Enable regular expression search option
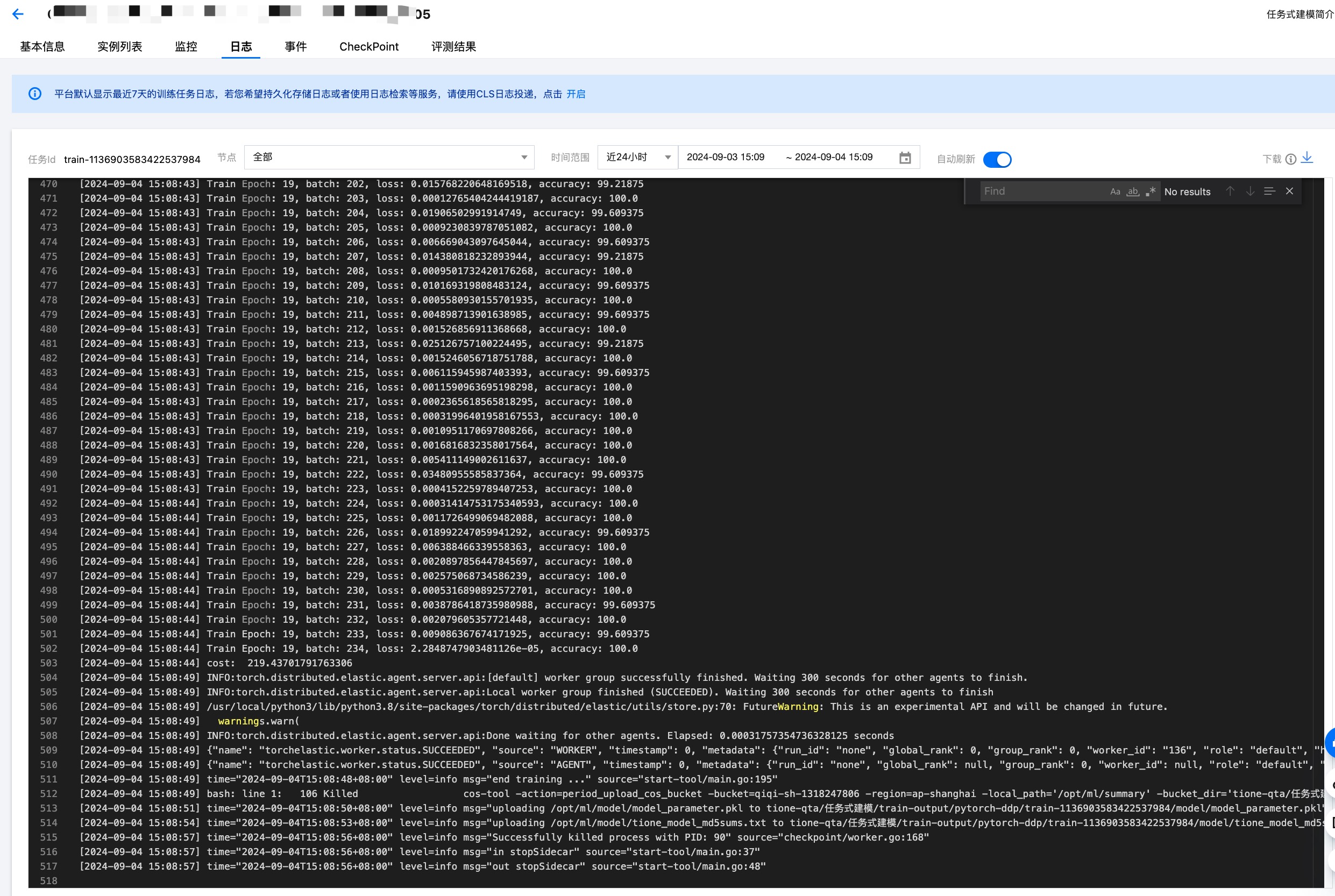Screen dimensions: 1335x896 1151,192
